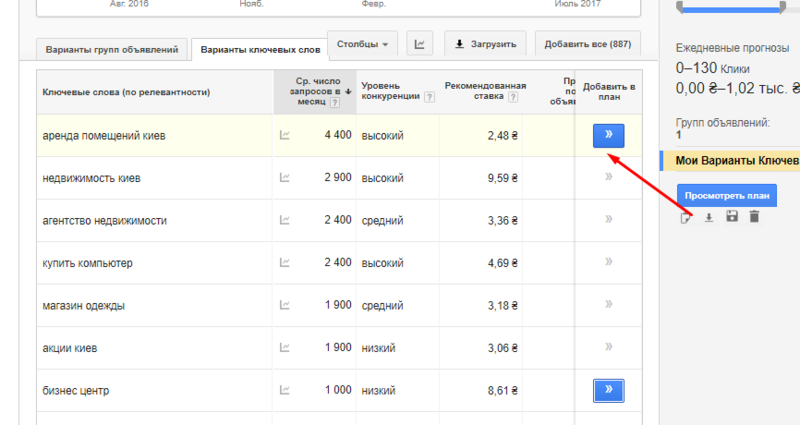Click keyword 'акции киев'
The image size is (800, 425).
pos(69,348)
